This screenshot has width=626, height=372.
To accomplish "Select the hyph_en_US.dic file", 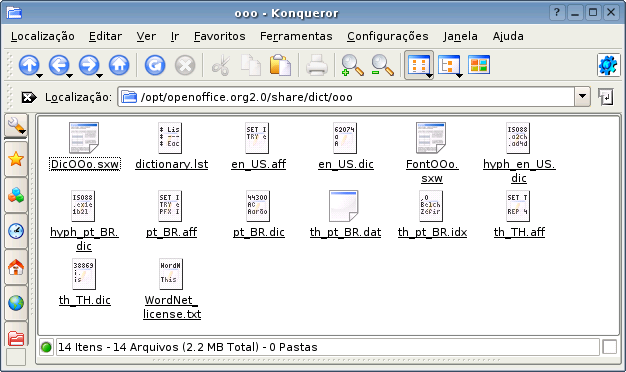I will [519, 153].
